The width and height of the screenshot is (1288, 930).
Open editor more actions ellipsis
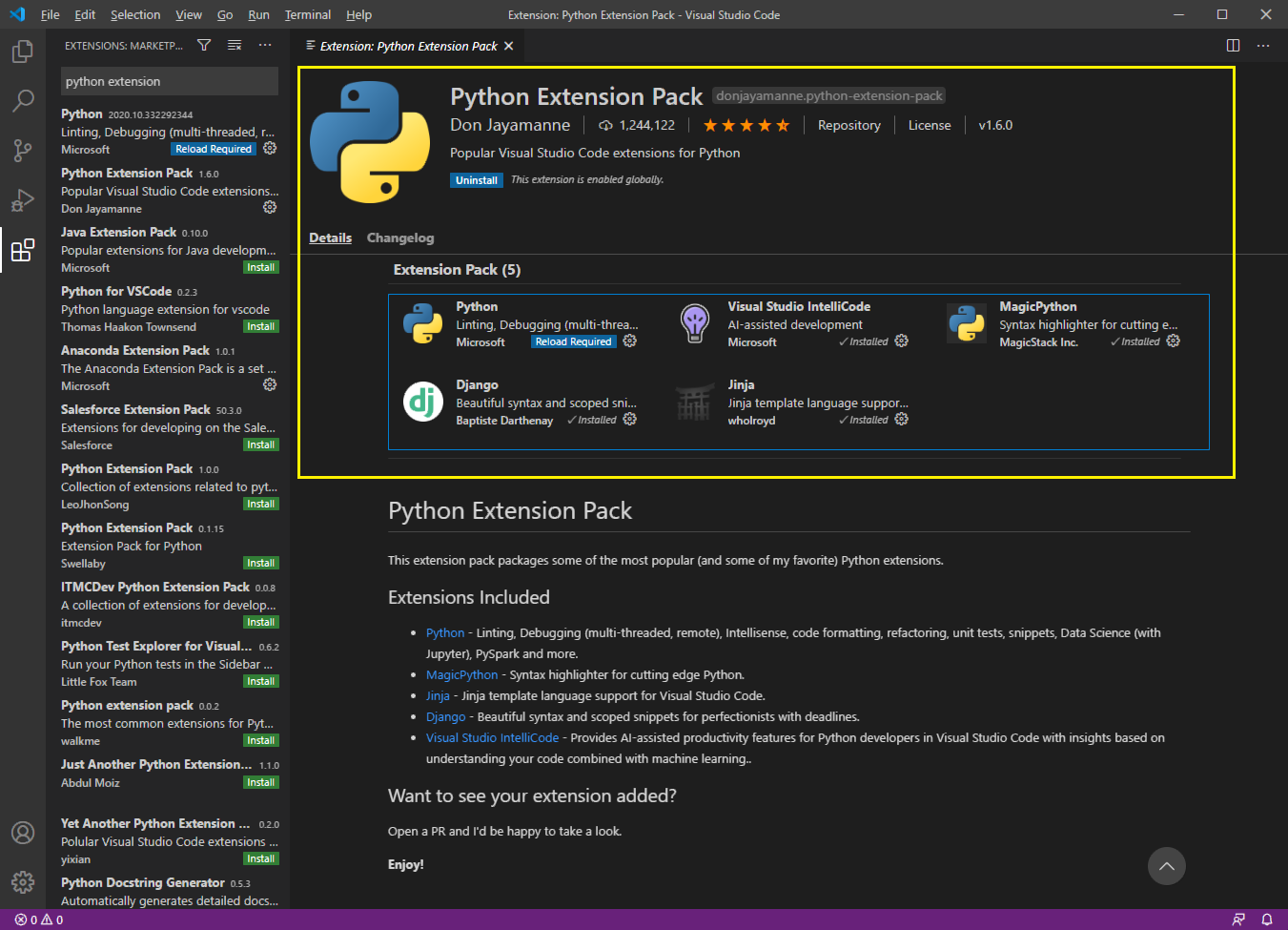pyautogui.click(x=1263, y=45)
